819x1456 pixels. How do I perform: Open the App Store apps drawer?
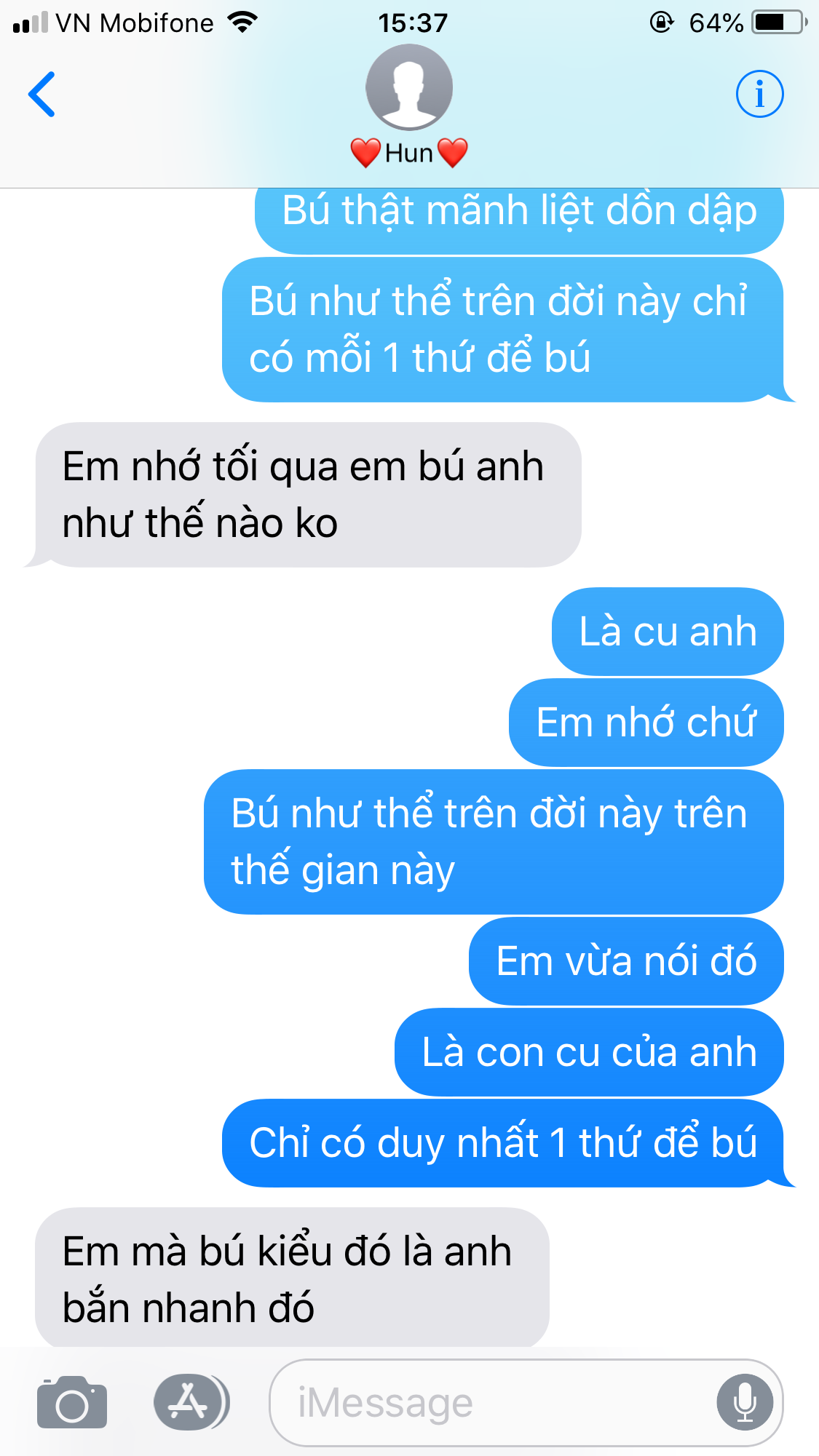191,1401
